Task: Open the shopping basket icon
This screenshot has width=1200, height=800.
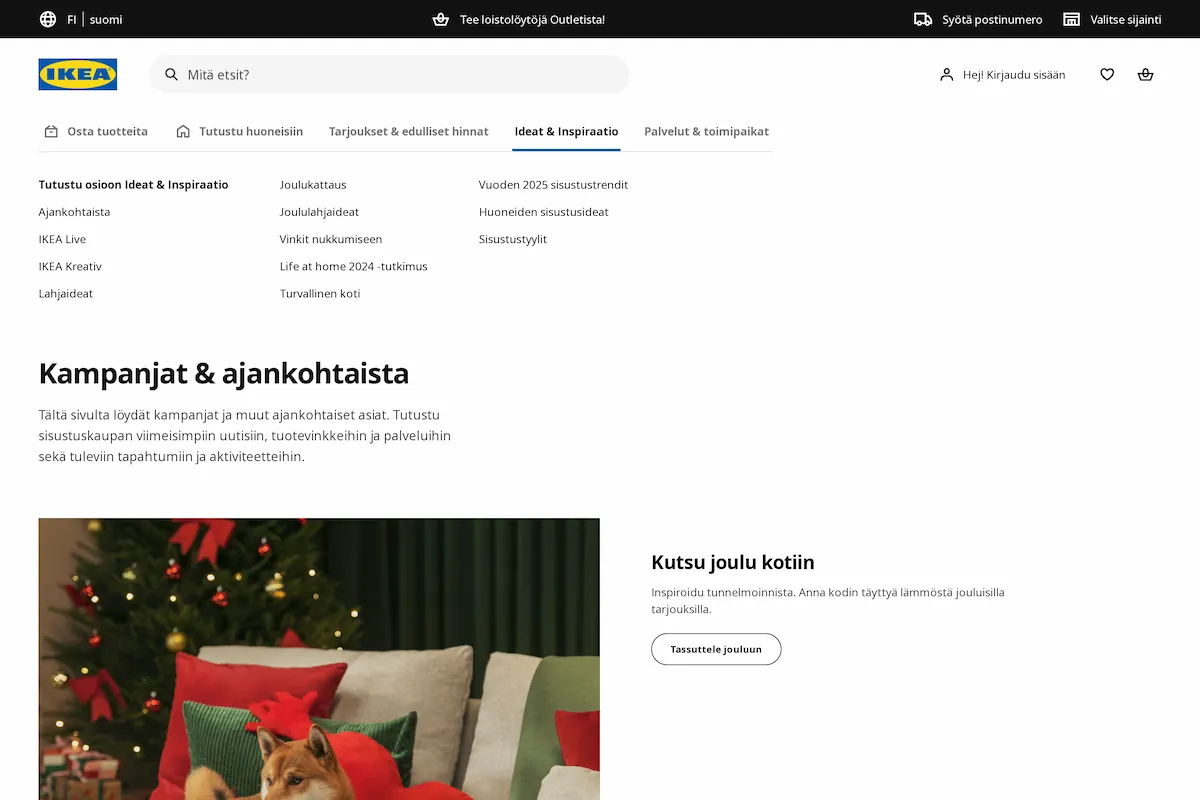Action: click(x=1146, y=75)
